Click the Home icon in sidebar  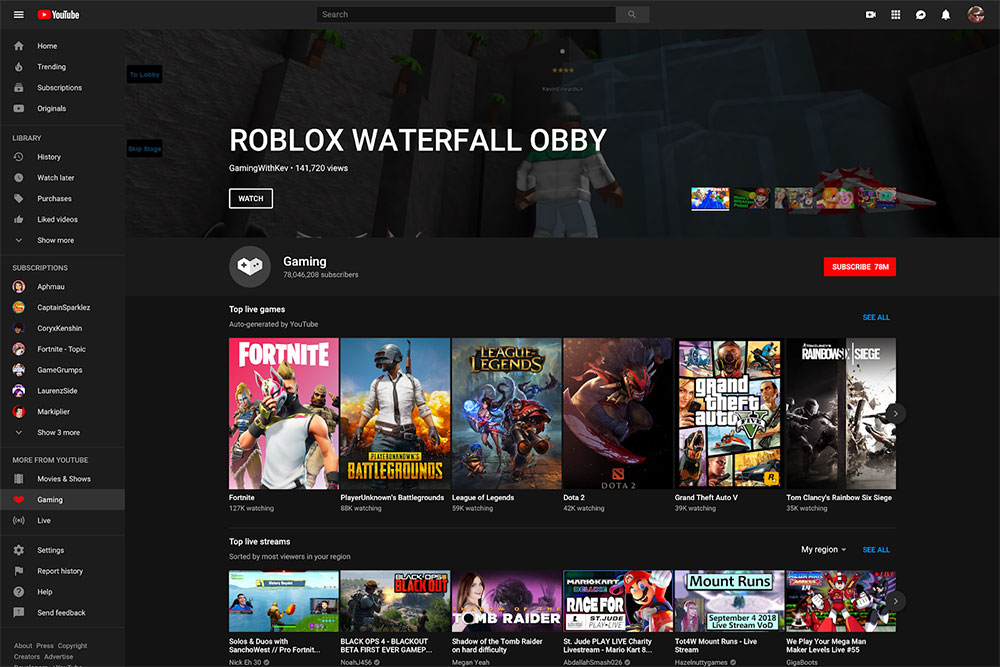[x=18, y=46]
